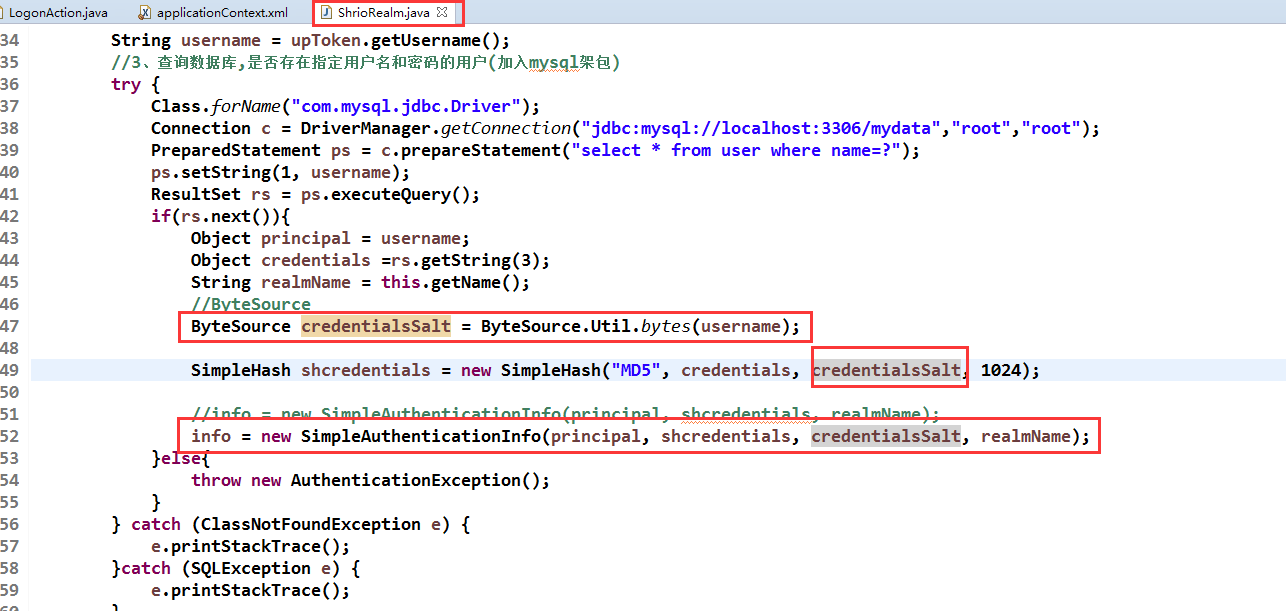Close the ShrioRealm.java tab
The height and width of the screenshot is (611, 1286).
442,12
